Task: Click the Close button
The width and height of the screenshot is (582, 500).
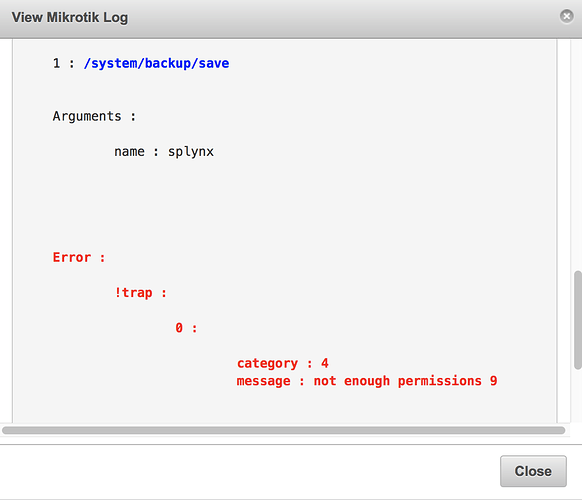Action: [x=533, y=471]
